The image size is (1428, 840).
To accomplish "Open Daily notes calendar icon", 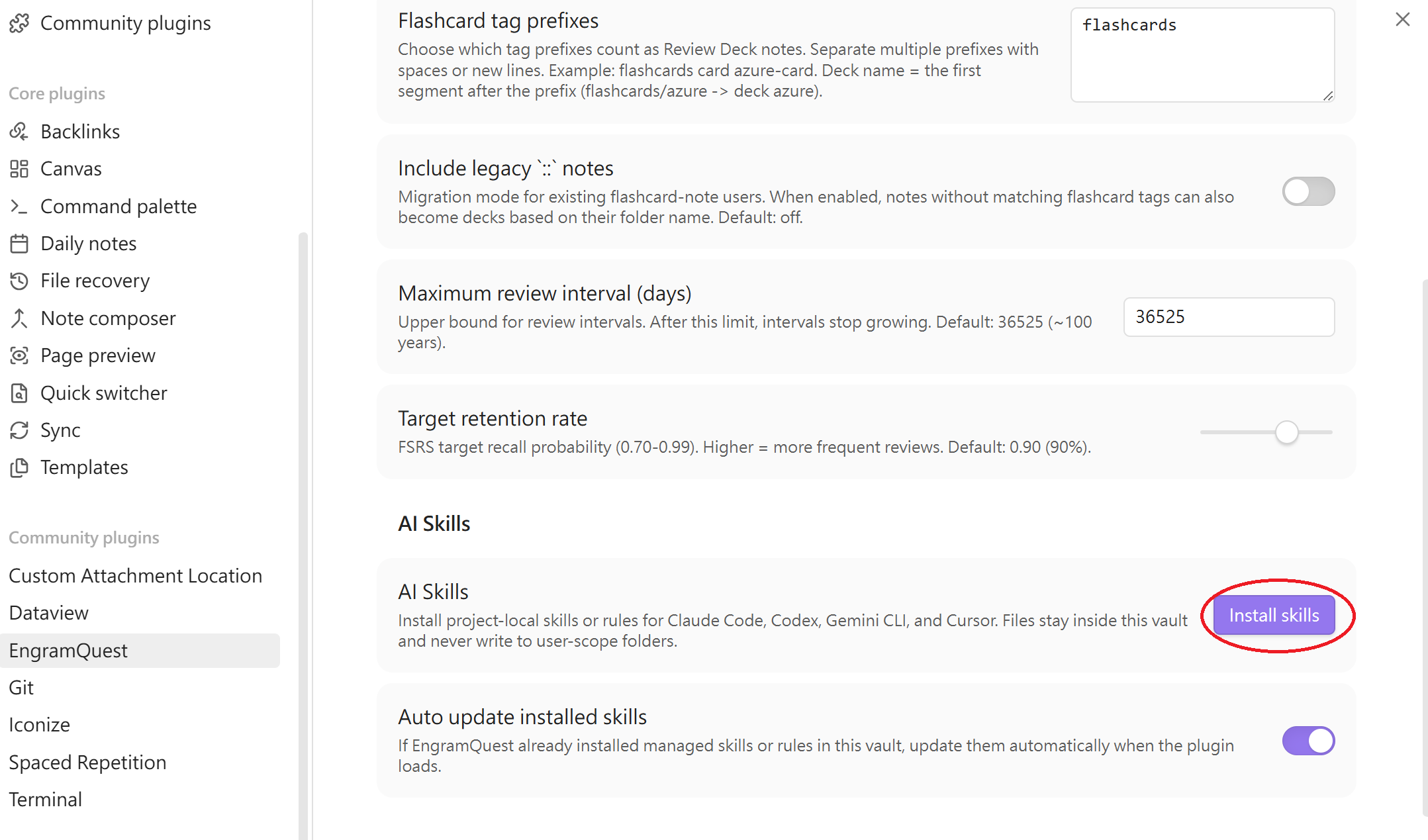I will [19, 244].
